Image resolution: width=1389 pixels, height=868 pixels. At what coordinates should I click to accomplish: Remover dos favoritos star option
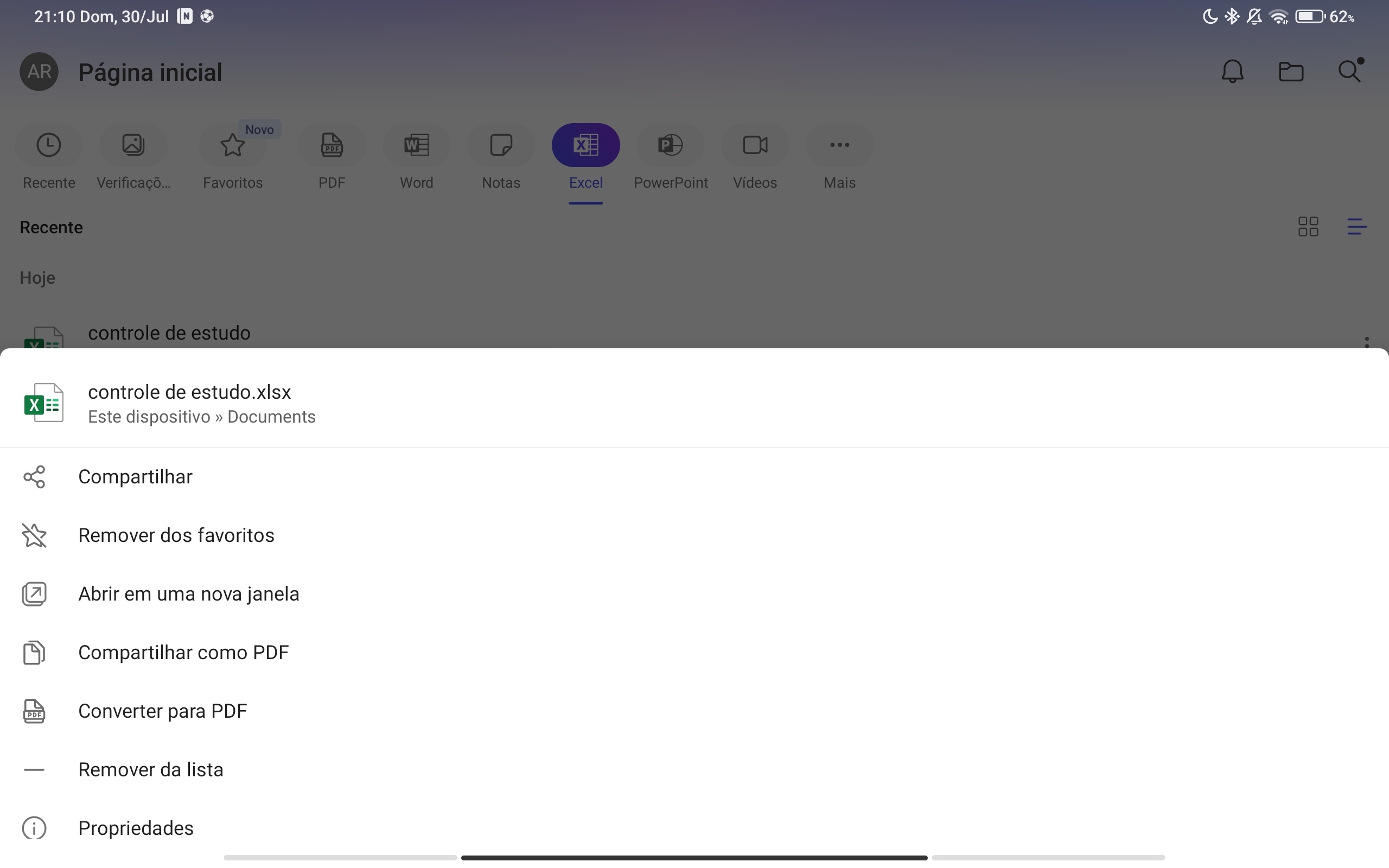176,535
